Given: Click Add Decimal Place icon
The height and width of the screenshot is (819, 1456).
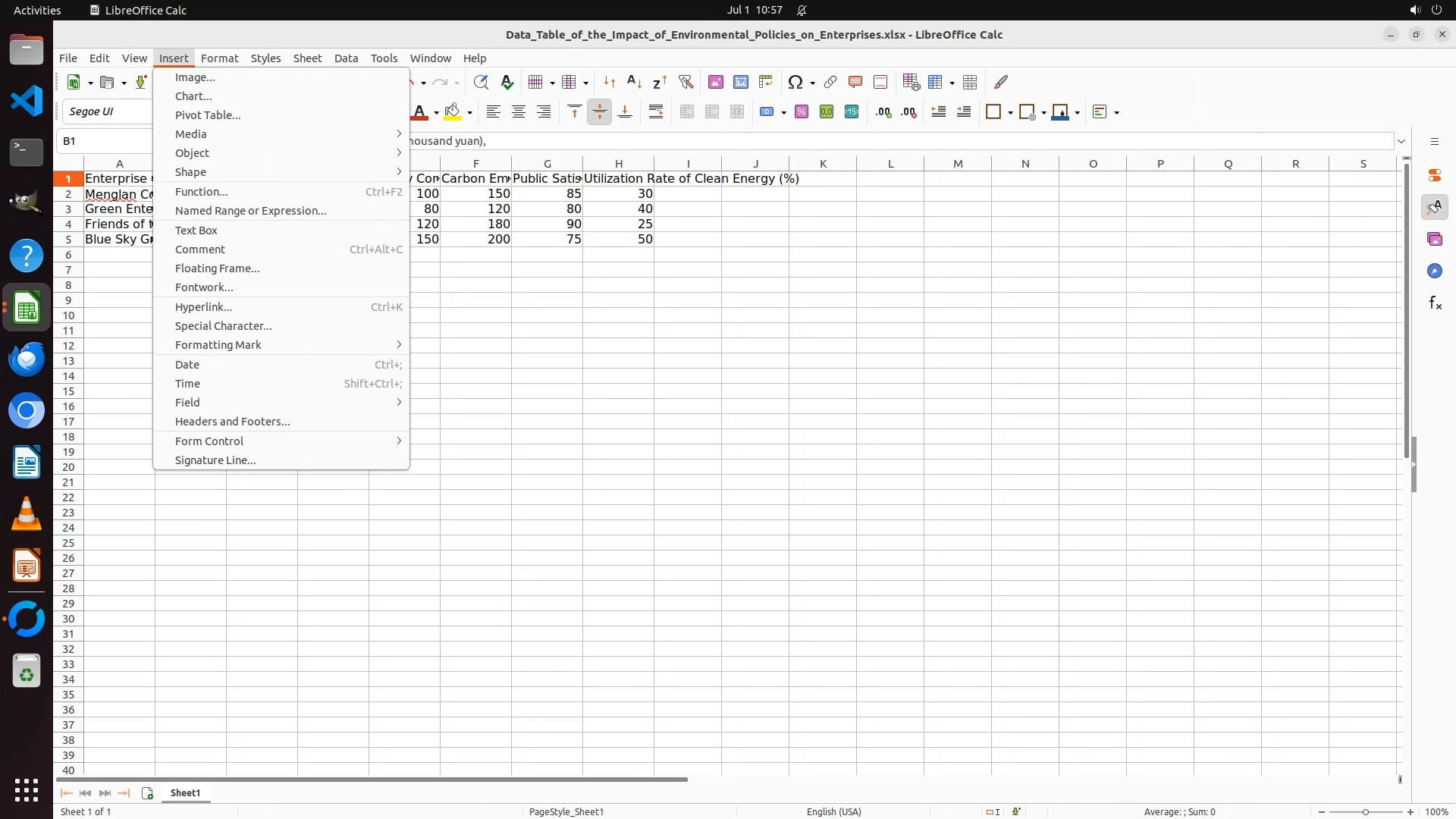Looking at the screenshot, I should click(x=883, y=112).
